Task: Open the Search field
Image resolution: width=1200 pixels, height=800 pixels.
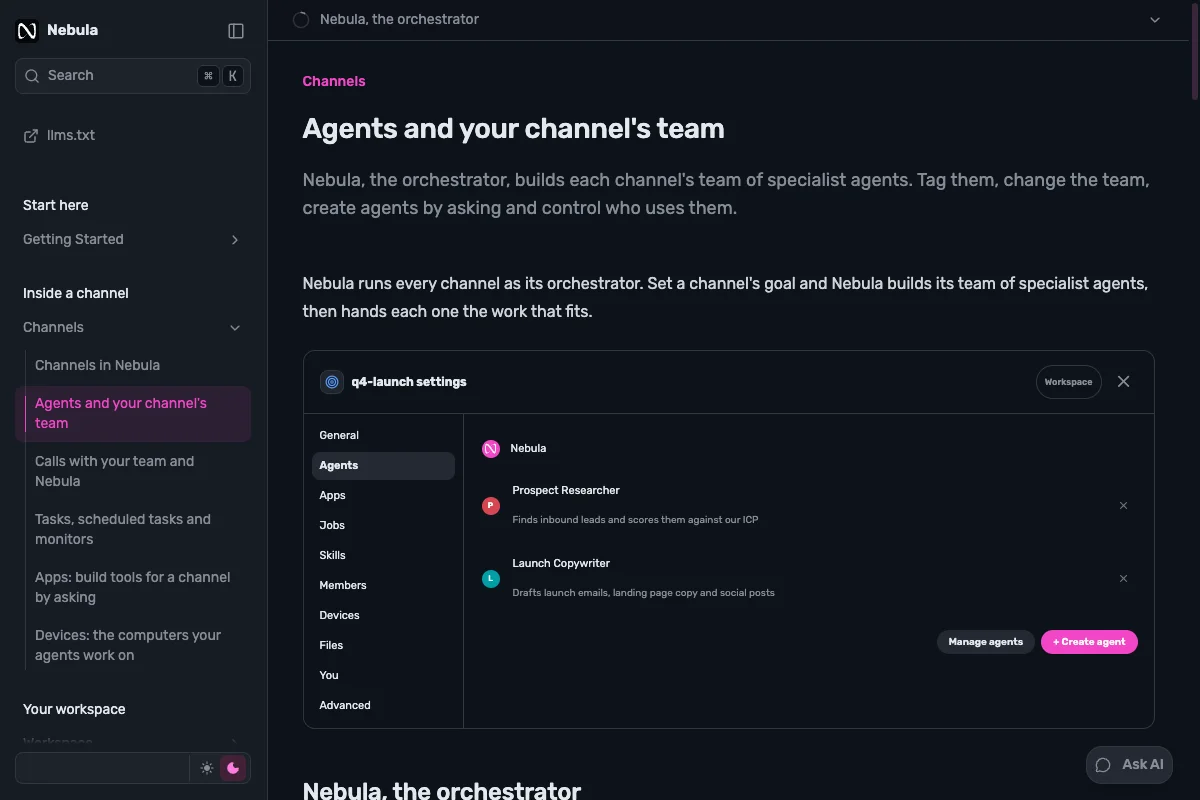Action: click(133, 76)
